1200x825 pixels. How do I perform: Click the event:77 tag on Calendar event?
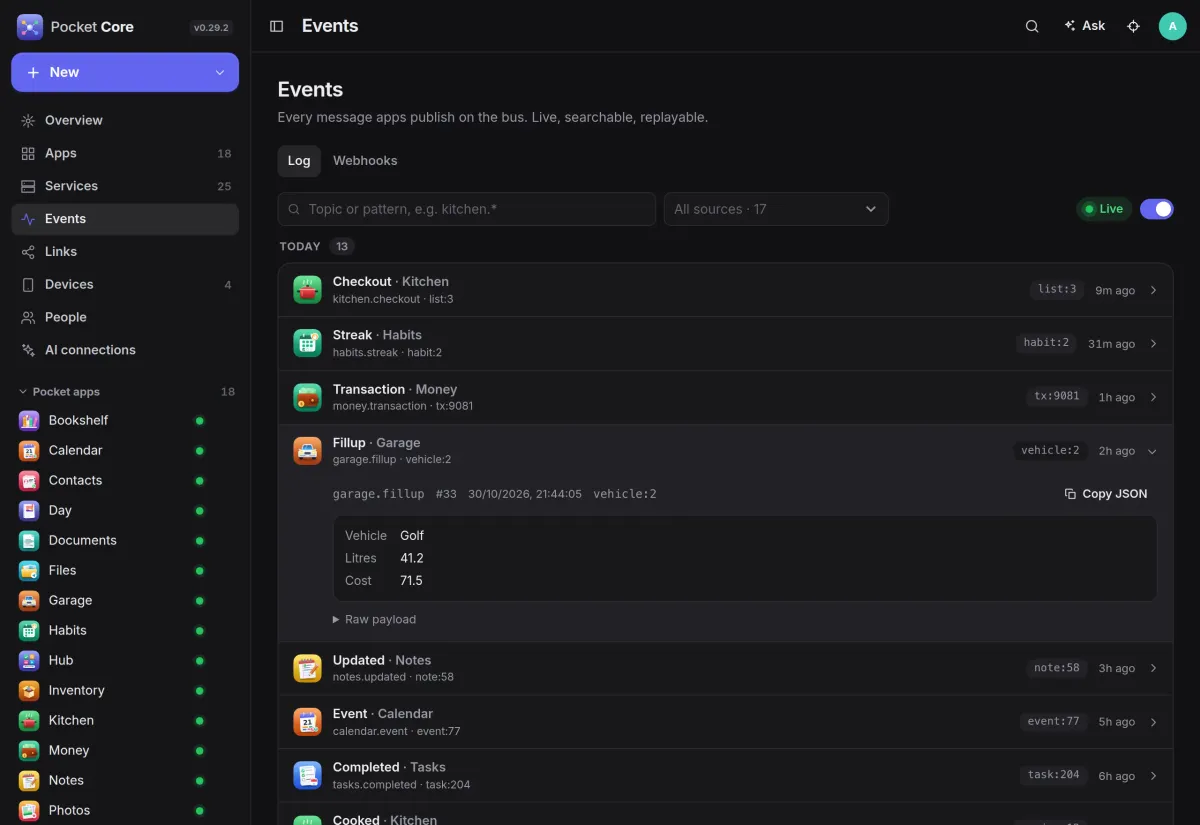[1053, 721]
